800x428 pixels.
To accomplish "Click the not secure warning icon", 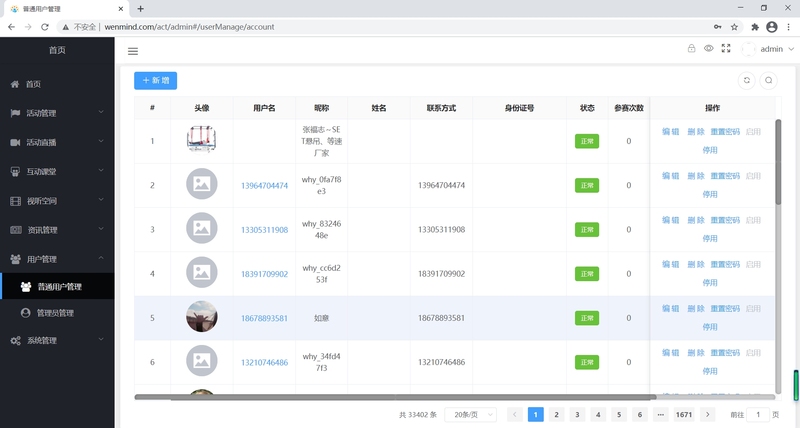I will pyautogui.click(x=65, y=27).
